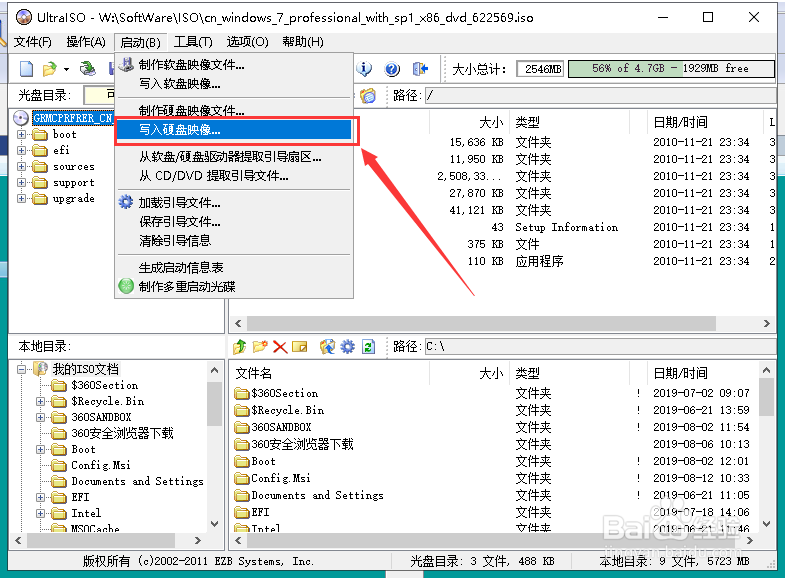This screenshot has height=580, width=786.
Task: Open the dropdown arrow beside Open icon
Action: point(66,69)
